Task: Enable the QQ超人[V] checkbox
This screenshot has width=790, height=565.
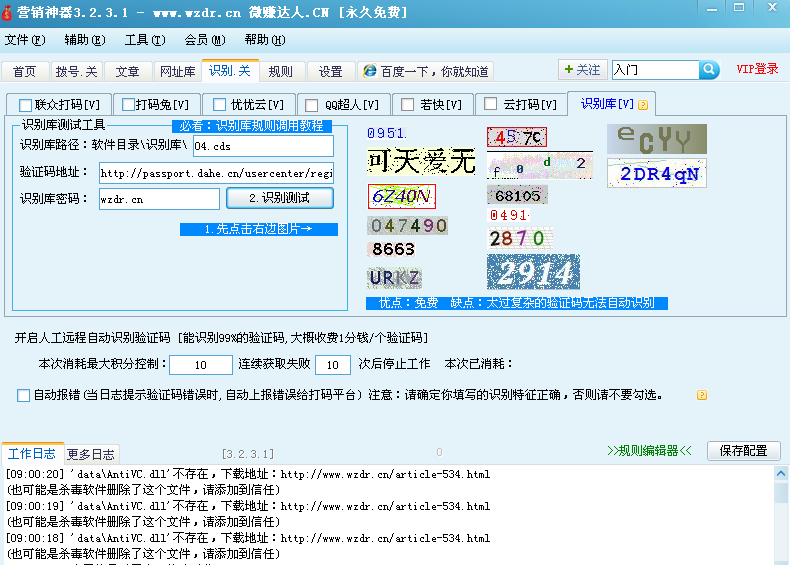Action: pos(312,105)
